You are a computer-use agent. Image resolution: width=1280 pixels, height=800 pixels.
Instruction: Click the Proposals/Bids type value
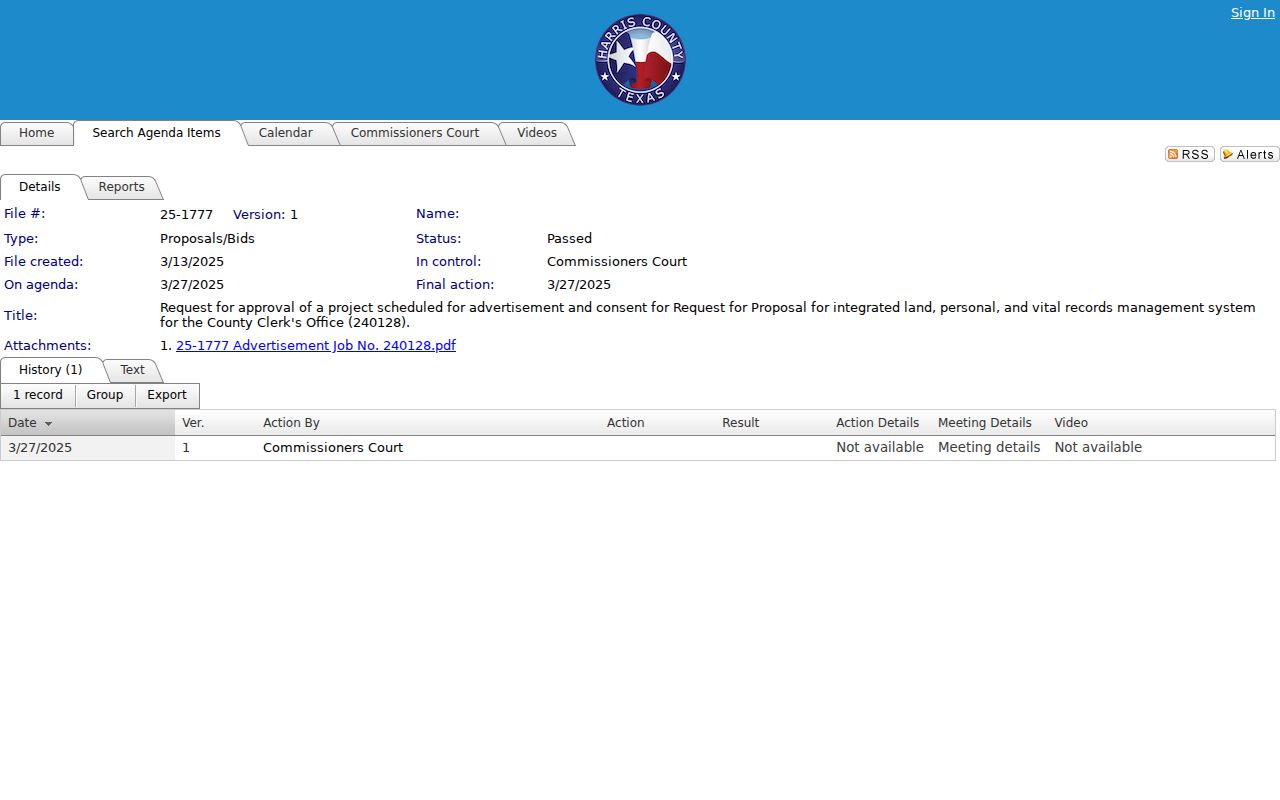coord(207,239)
